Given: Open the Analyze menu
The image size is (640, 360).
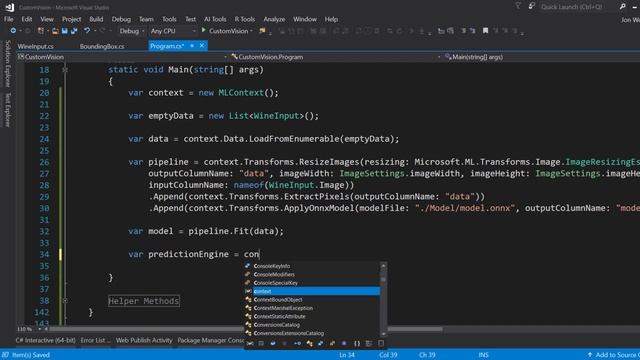Looking at the screenshot, I should point(274,19).
